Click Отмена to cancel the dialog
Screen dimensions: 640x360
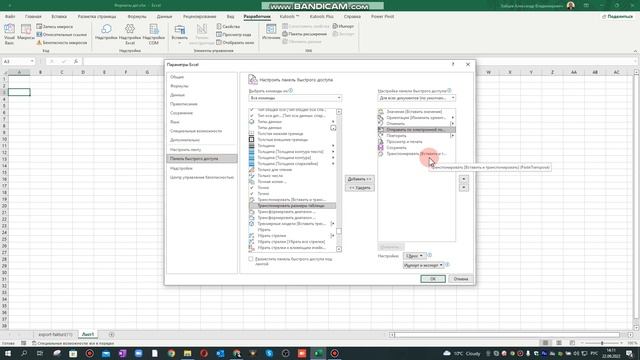pos(460,279)
